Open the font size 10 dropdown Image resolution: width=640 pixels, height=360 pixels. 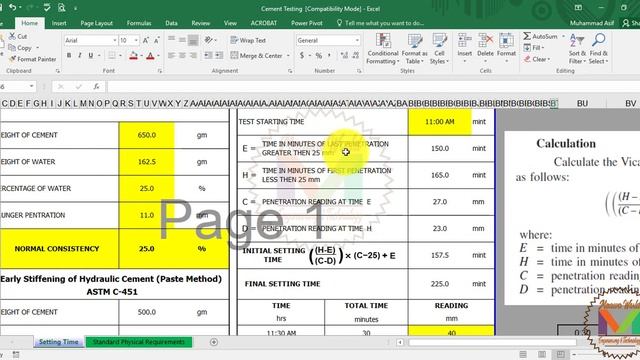point(136,40)
